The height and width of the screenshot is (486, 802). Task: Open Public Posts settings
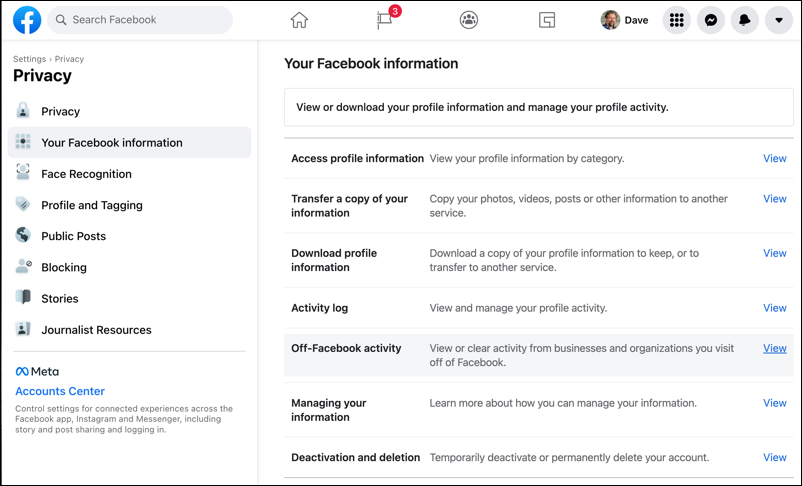(x=129, y=236)
